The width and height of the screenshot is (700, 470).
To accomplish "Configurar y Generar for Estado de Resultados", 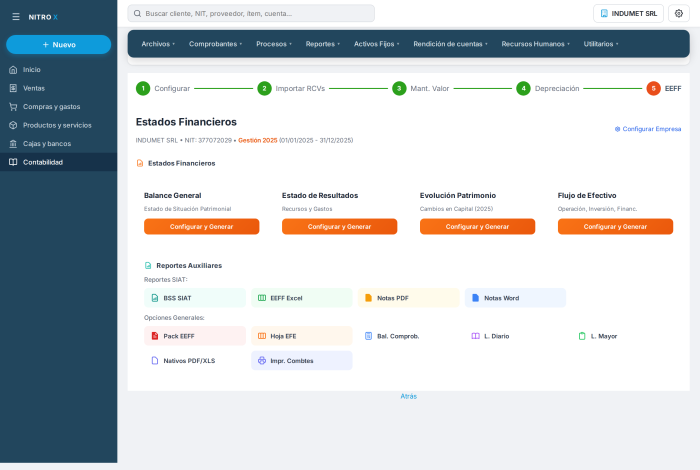I will [x=339, y=227].
